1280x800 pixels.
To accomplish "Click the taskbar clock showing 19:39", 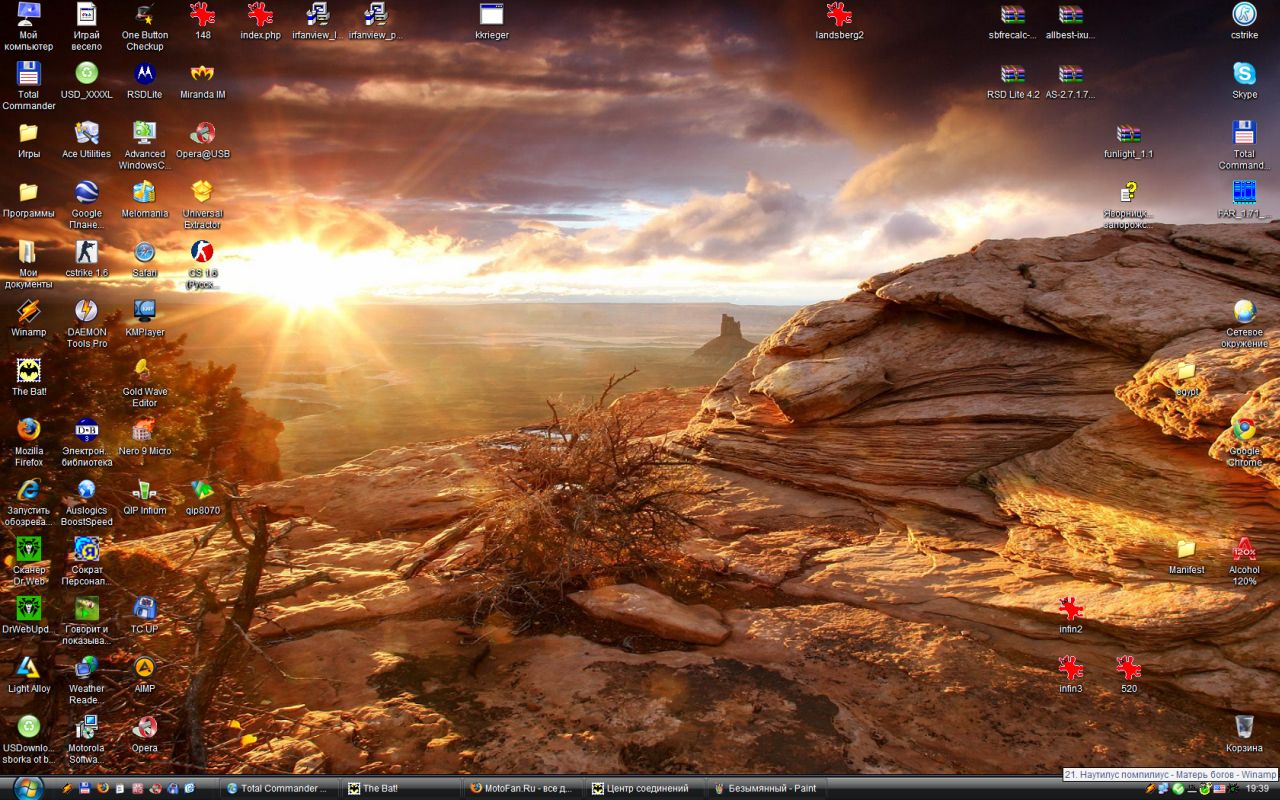I will [1257, 788].
